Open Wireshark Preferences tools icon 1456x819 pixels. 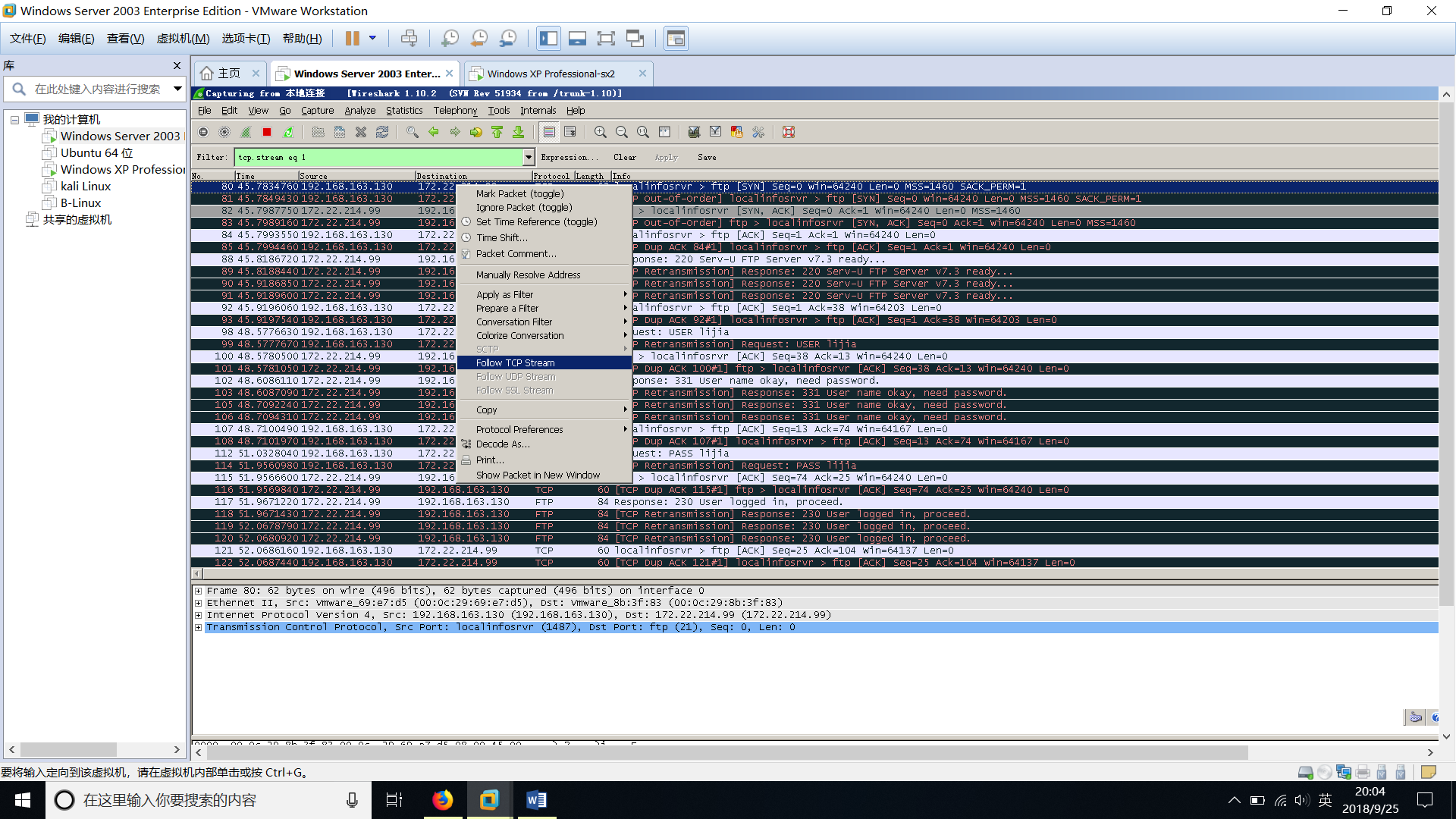(x=758, y=132)
